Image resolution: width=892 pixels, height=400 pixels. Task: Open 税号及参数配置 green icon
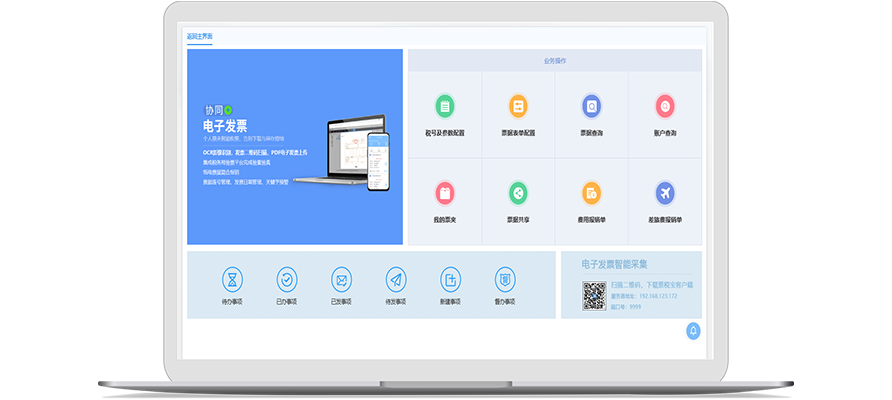[445, 106]
